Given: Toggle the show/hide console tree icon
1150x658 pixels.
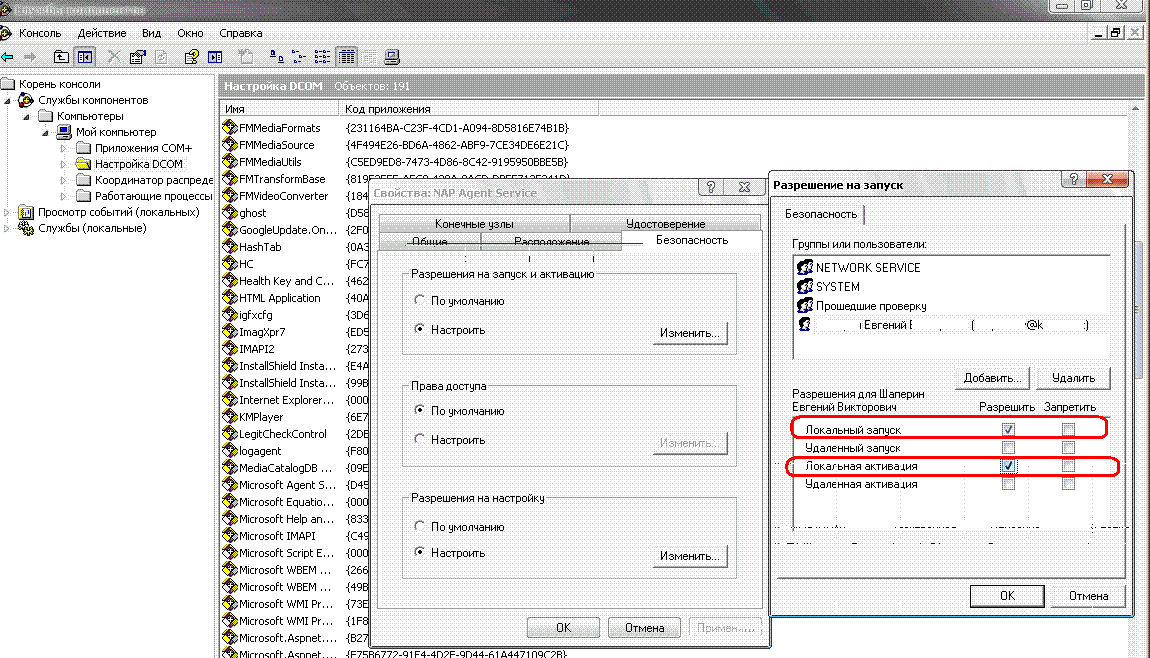Looking at the screenshot, I should tap(85, 57).
